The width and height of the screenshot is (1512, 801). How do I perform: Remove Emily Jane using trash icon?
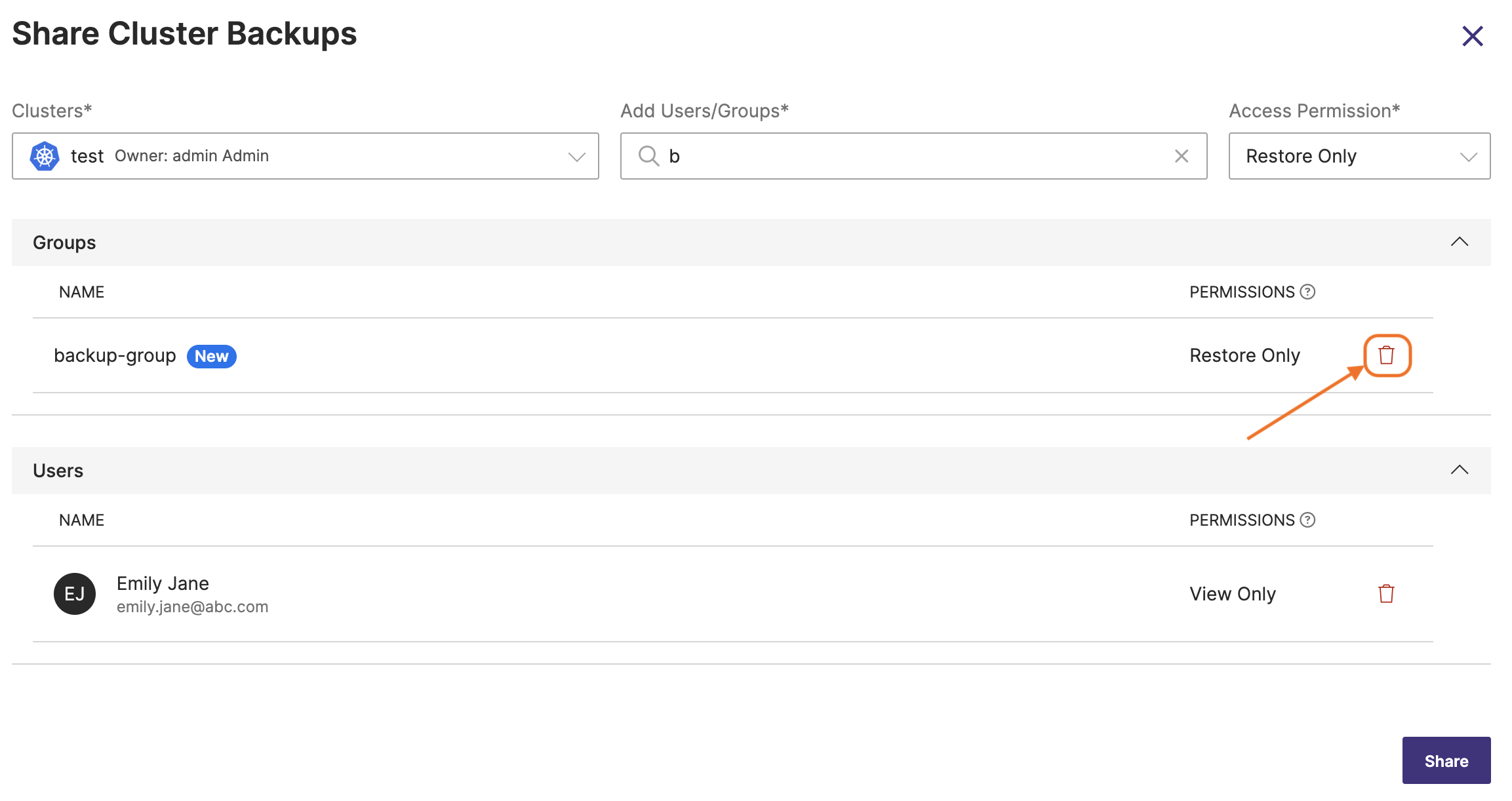1386,594
